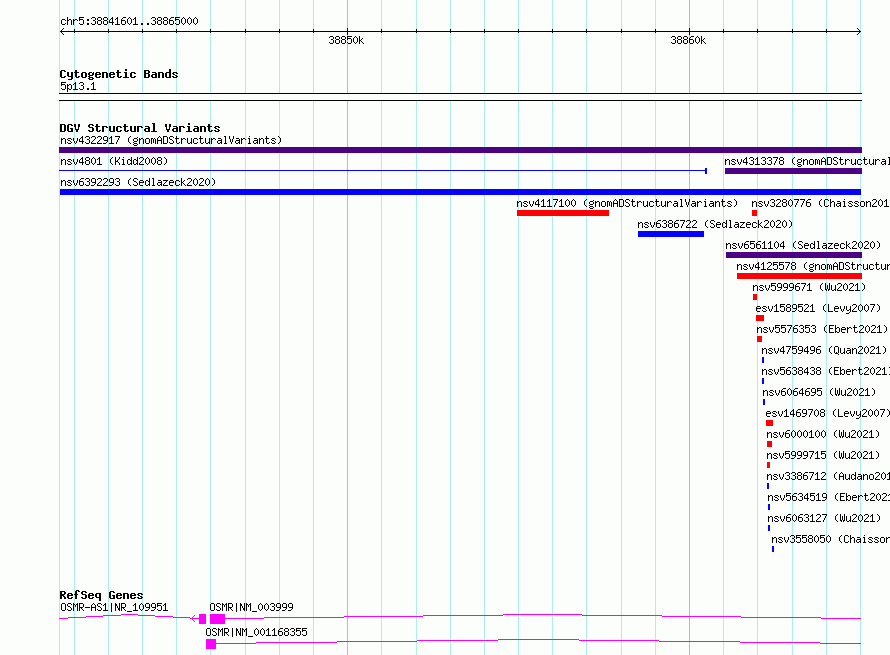Click the blue nsv6392293 variant bar
The width and height of the screenshot is (890, 655).
click(460, 192)
